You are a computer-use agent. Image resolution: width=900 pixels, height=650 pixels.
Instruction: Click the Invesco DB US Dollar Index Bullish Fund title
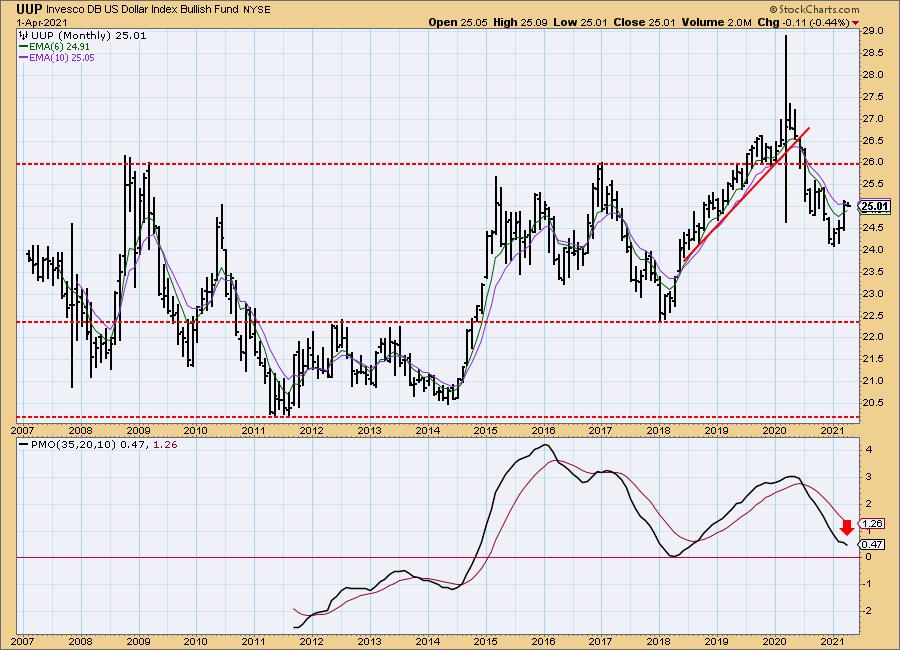click(142, 10)
